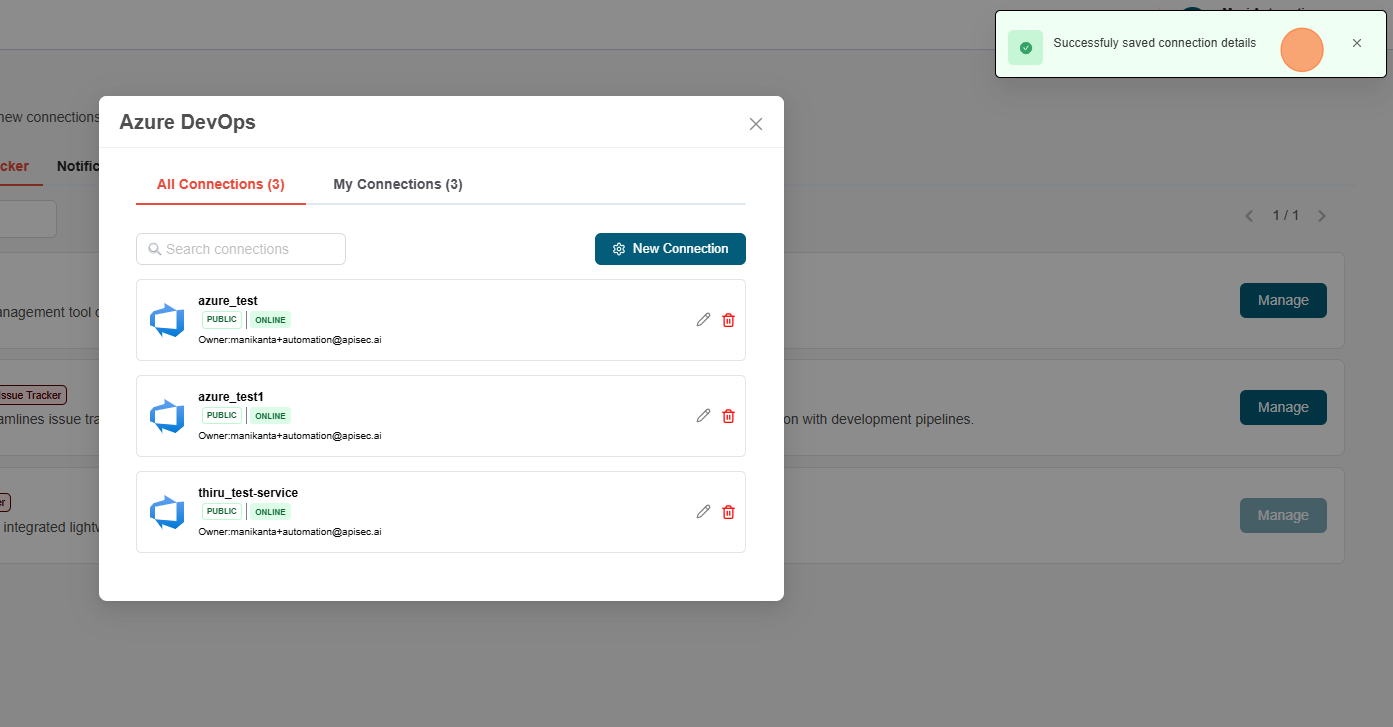1393x727 pixels.
Task: Delete thiru_test-service using trash icon
Action: click(x=728, y=512)
